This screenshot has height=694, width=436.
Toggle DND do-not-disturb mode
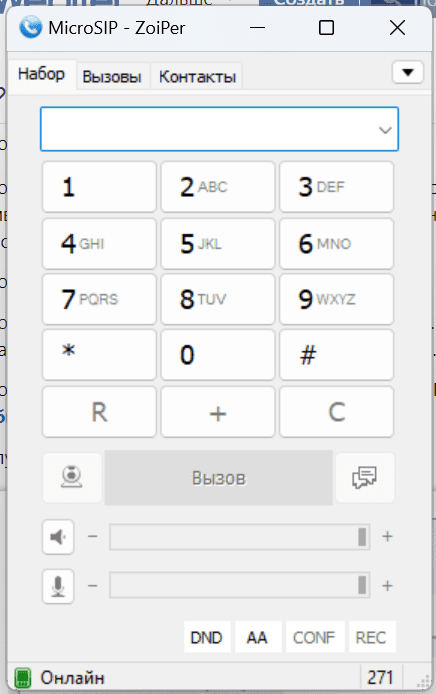pyautogui.click(x=207, y=637)
